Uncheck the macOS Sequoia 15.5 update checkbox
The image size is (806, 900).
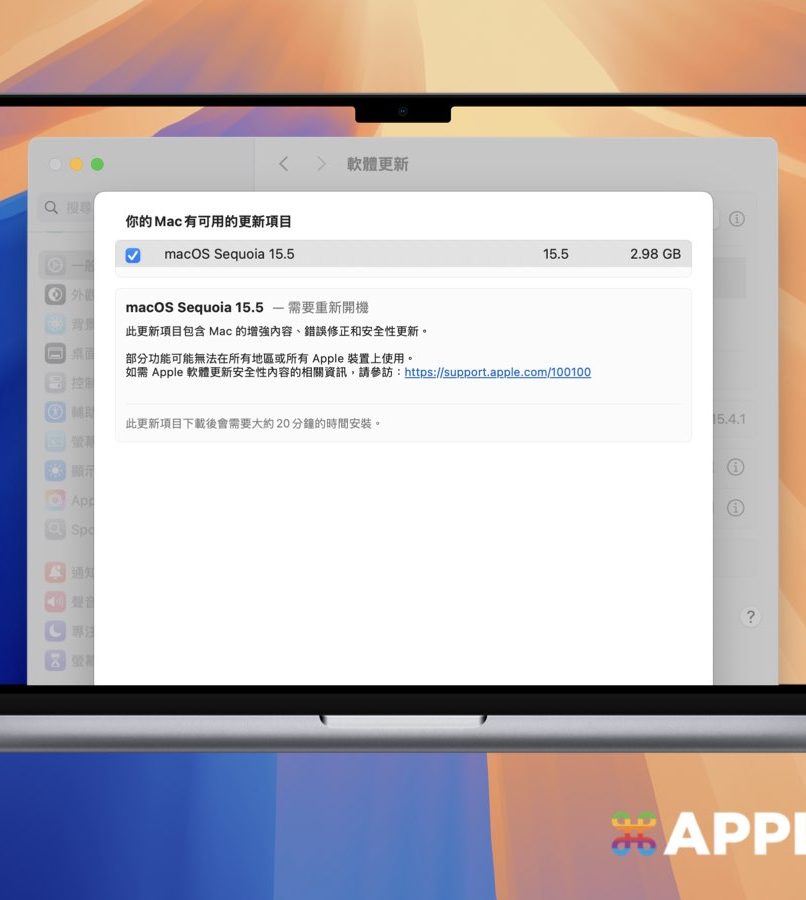(x=133, y=255)
